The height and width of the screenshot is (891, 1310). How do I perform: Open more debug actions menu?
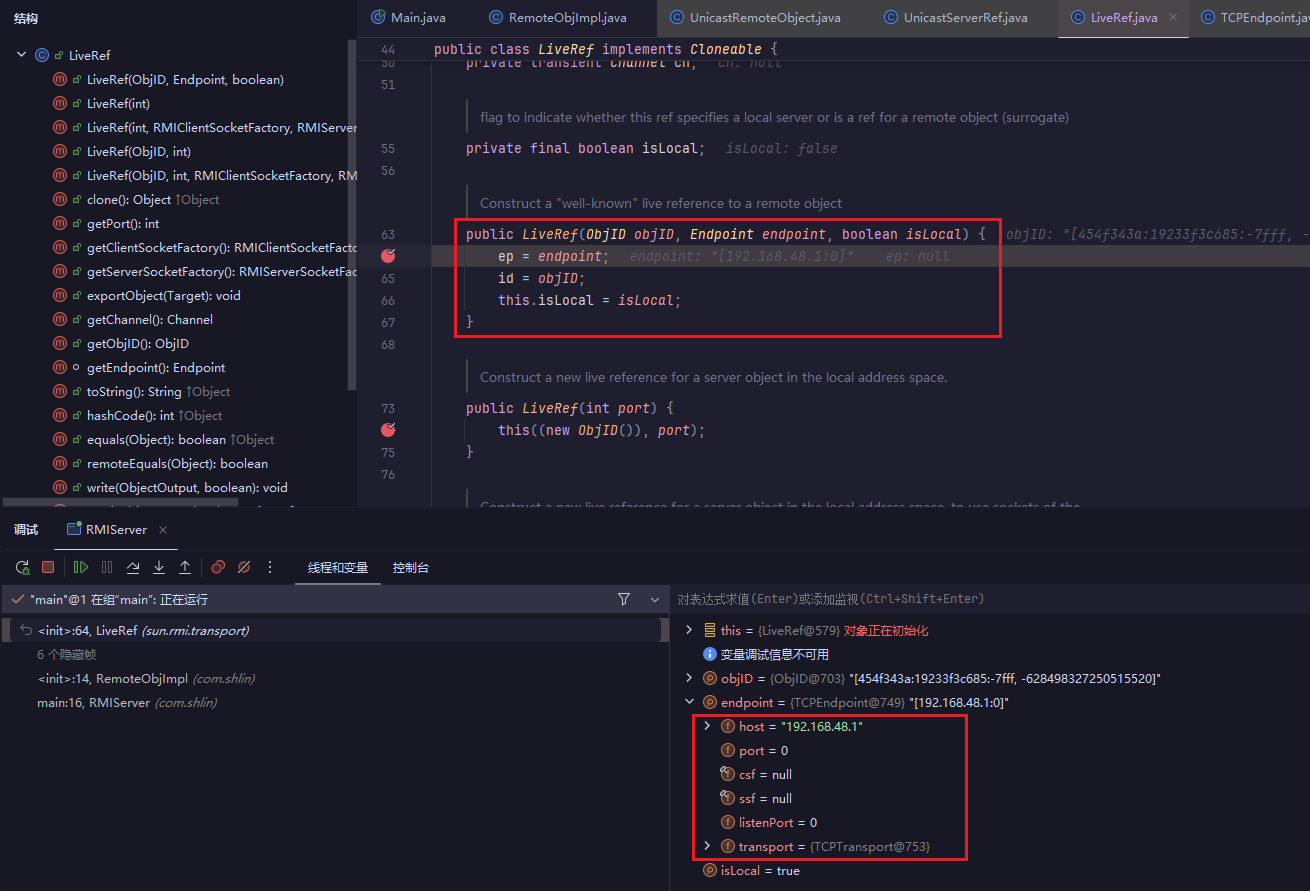(x=270, y=567)
